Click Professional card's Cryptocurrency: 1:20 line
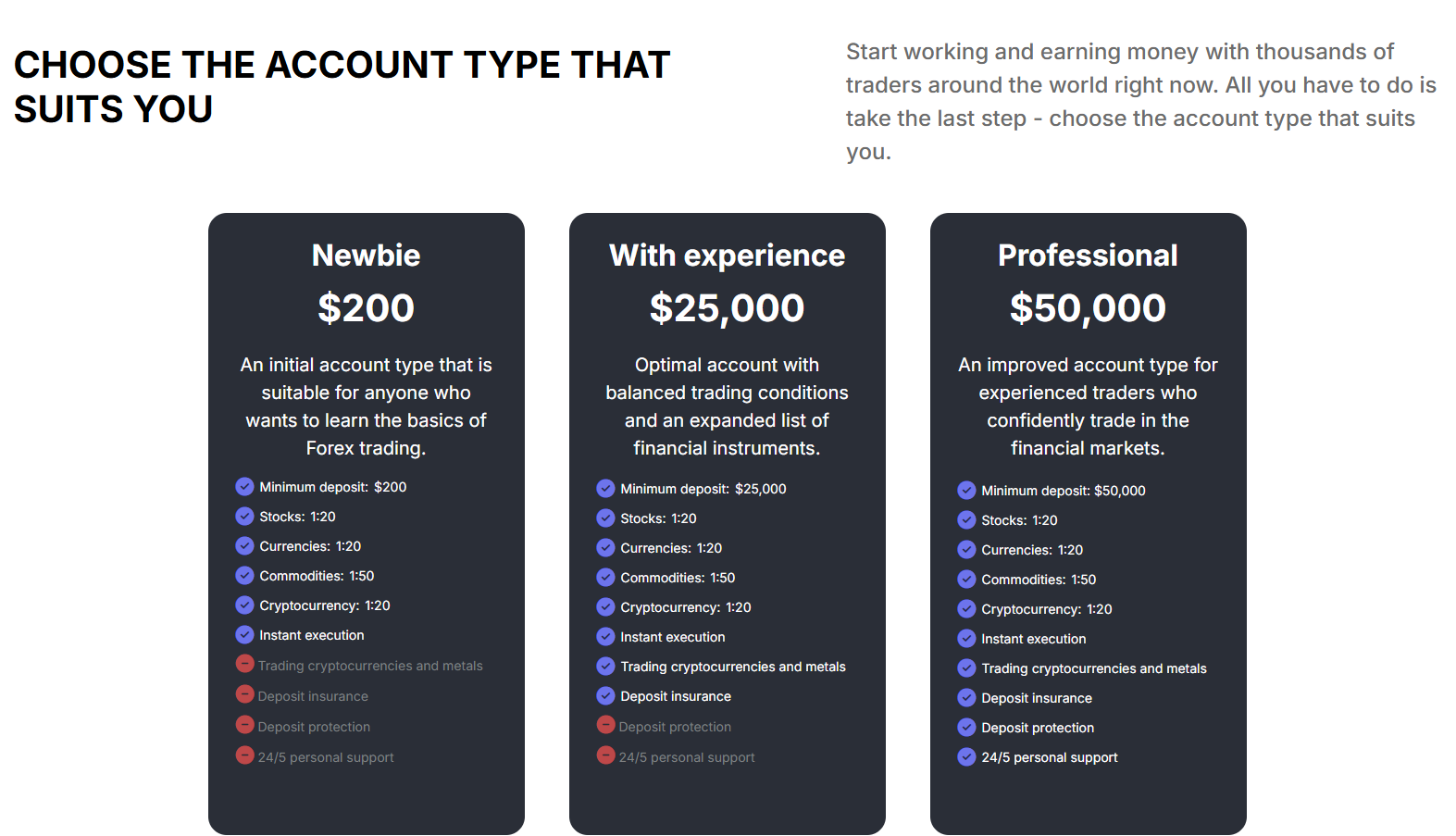Screen dimensions: 1456x836 [x=1046, y=609]
